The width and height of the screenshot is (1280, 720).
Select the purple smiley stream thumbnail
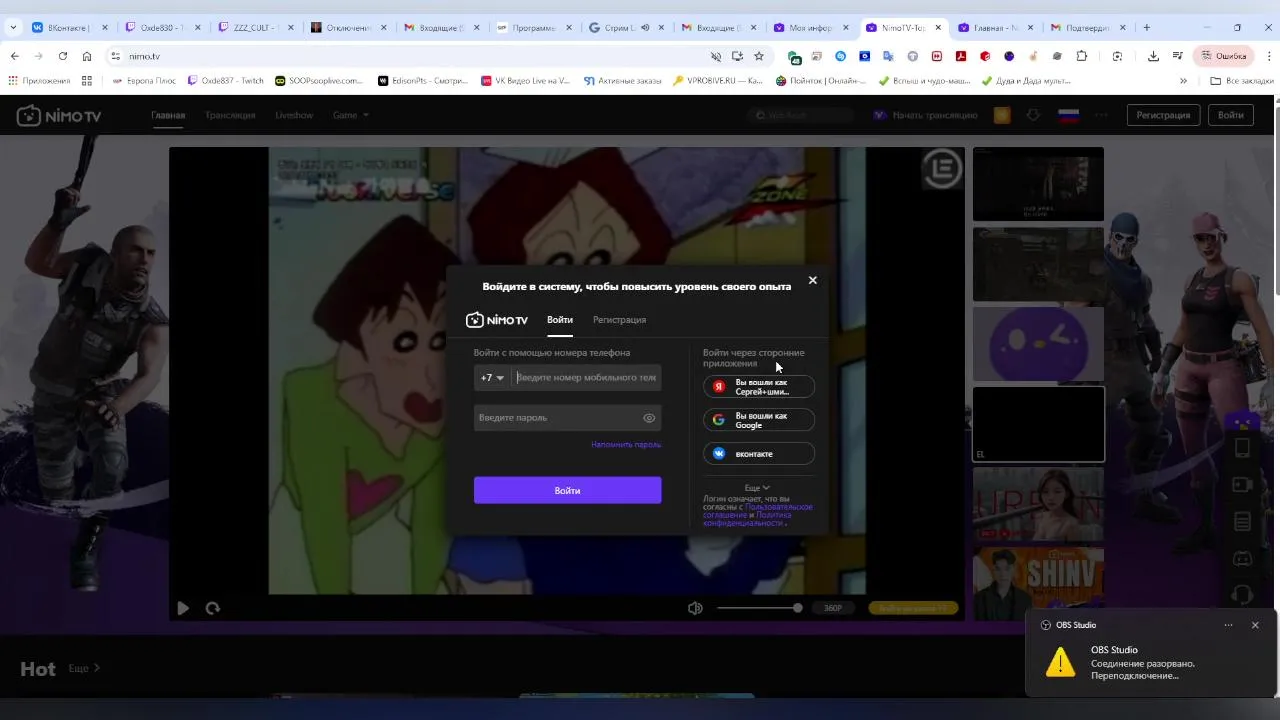[1038, 344]
